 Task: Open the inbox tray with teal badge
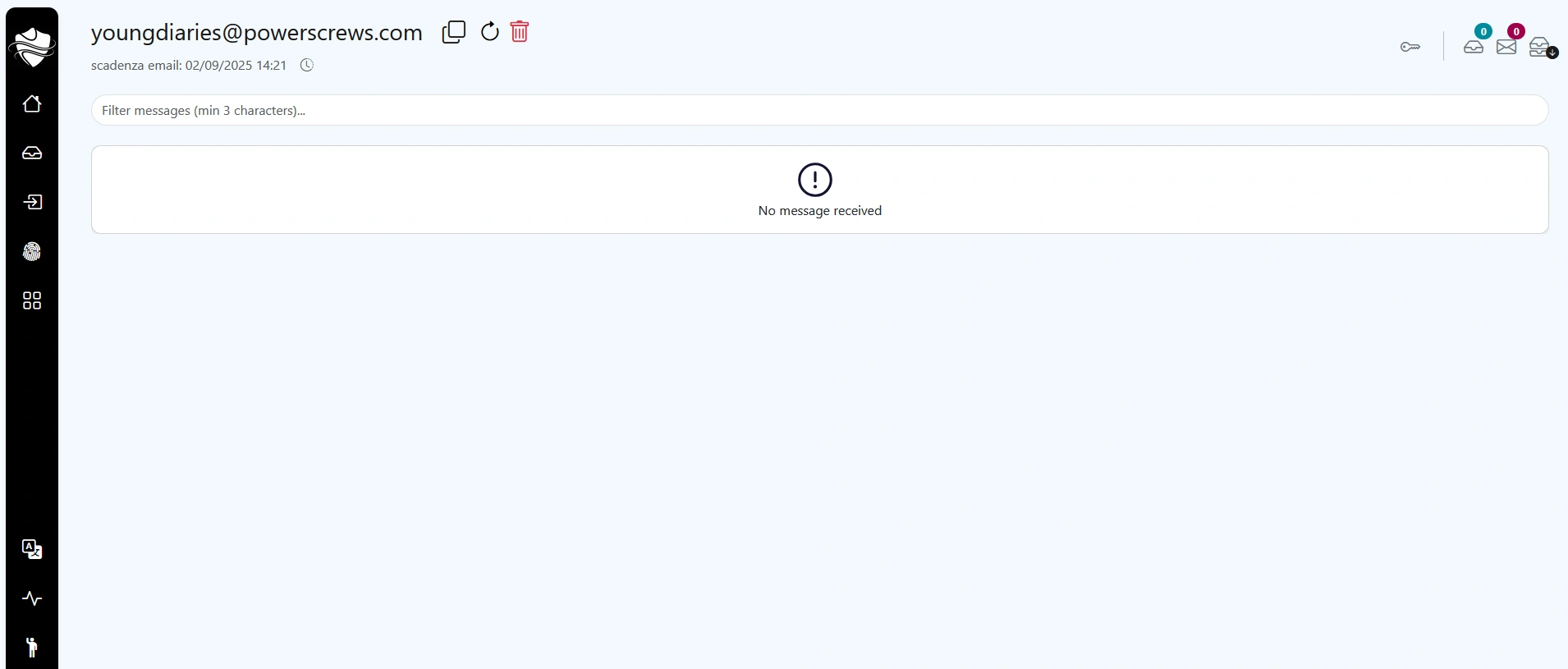[x=1474, y=46]
